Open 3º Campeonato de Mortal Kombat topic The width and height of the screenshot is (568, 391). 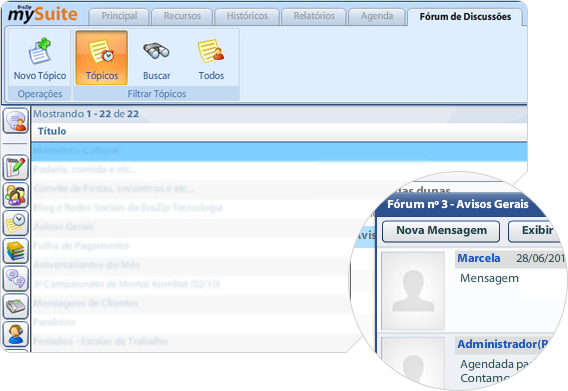[126, 284]
